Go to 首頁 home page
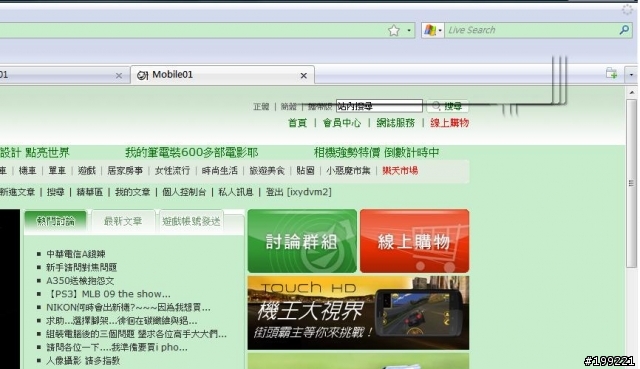The width and height of the screenshot is (640, 369). [x=298, y=123]
